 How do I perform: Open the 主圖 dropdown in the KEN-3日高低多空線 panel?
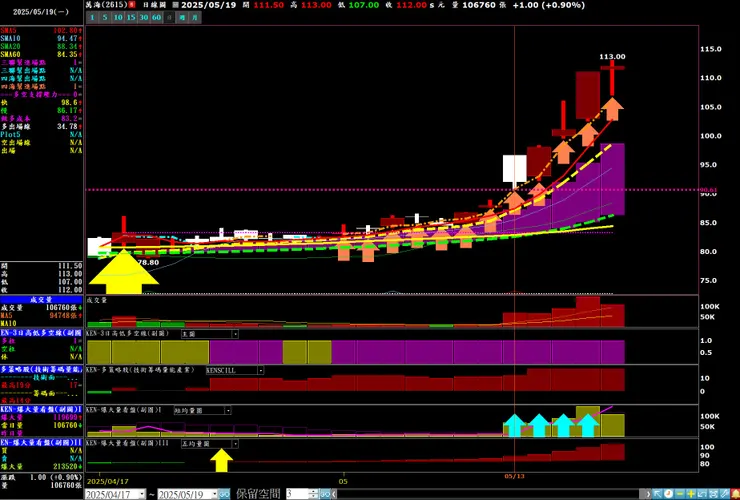tap(235, 334)
